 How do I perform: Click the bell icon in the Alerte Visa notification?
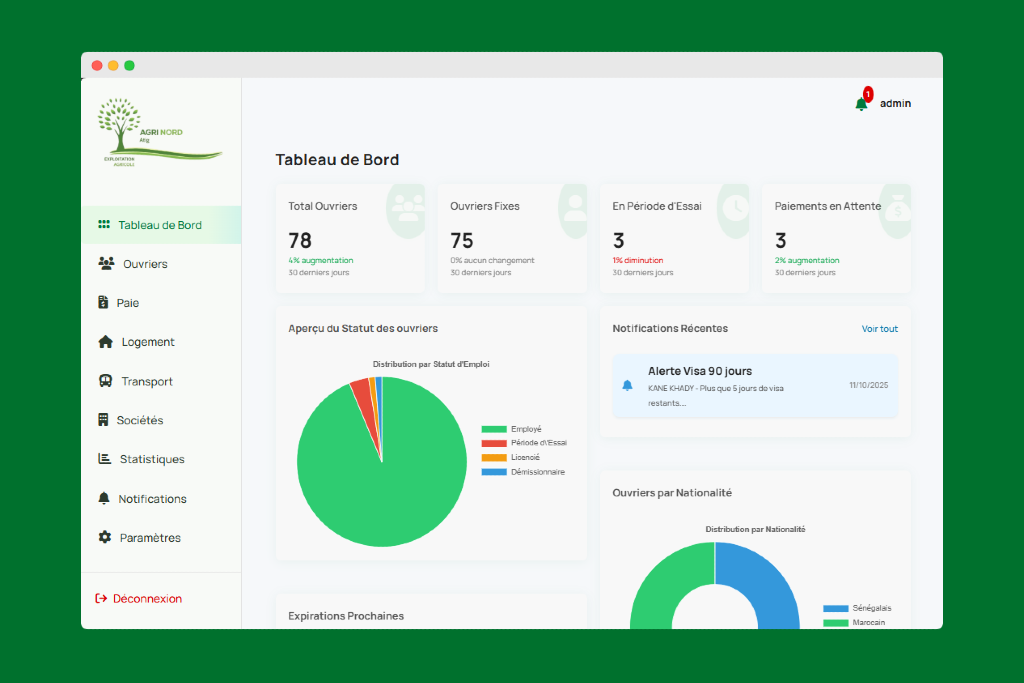click(x=628, y=385)
